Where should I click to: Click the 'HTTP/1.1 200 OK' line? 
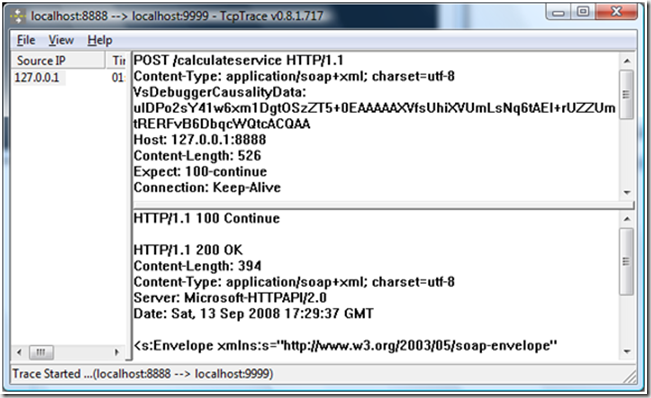pos(188,250)
